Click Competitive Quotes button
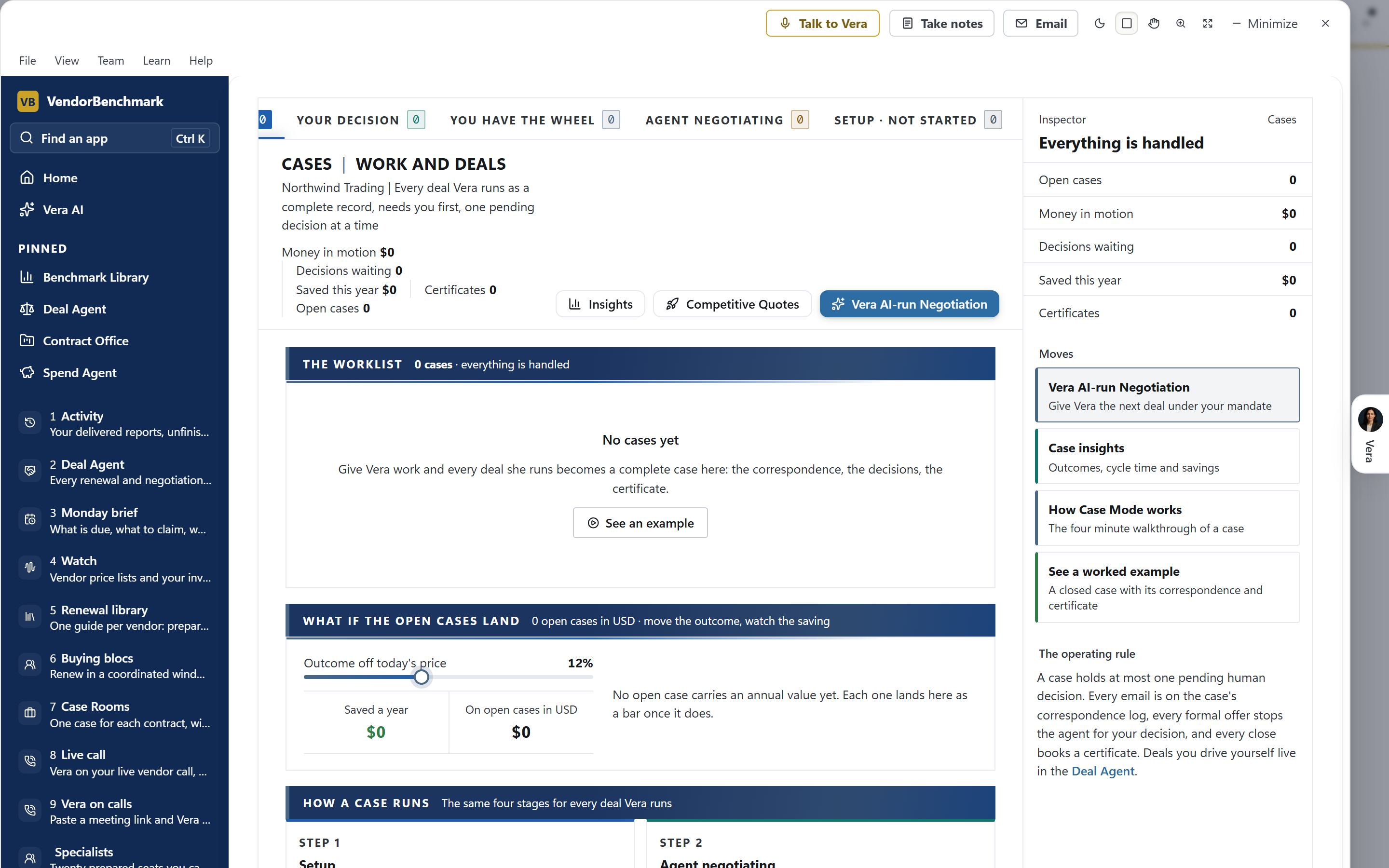 pos(733,304)
